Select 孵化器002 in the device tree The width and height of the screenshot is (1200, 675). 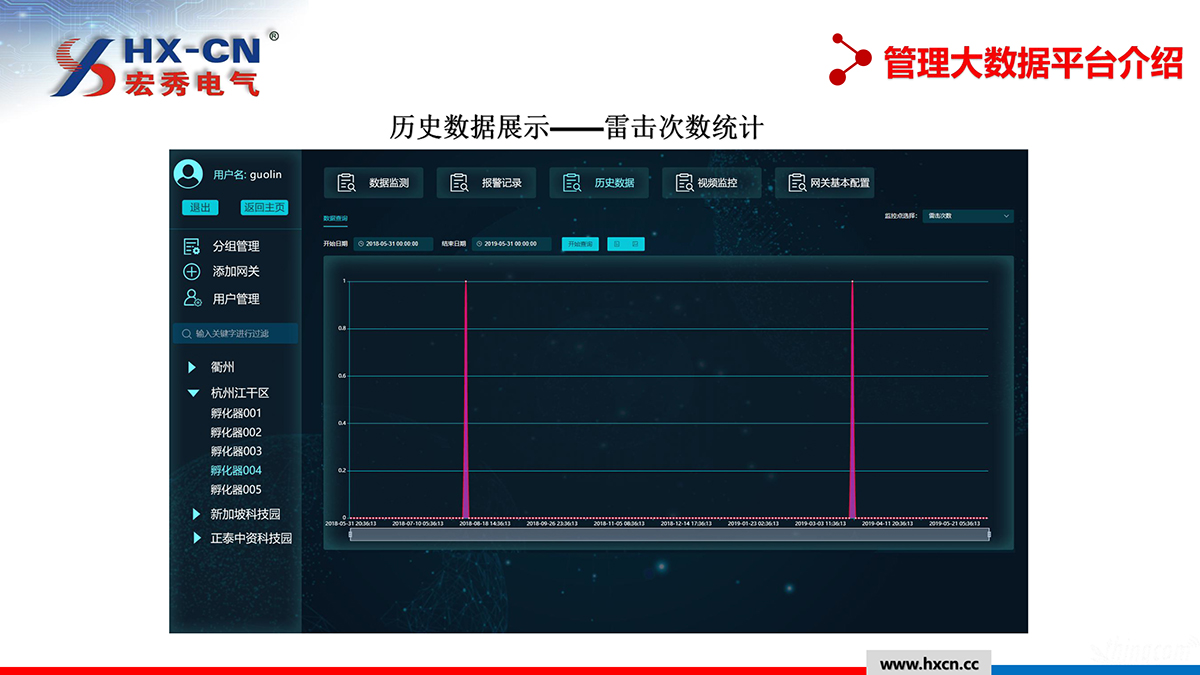236,433
